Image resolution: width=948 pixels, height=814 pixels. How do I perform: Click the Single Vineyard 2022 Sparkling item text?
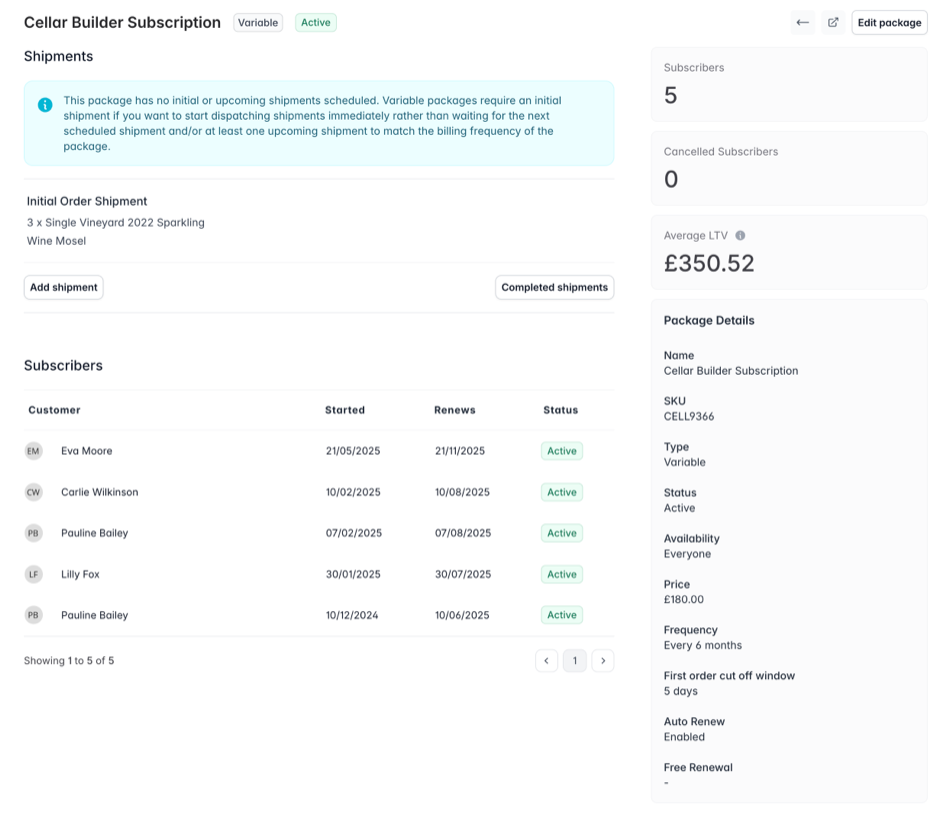[x=115, y=231]
